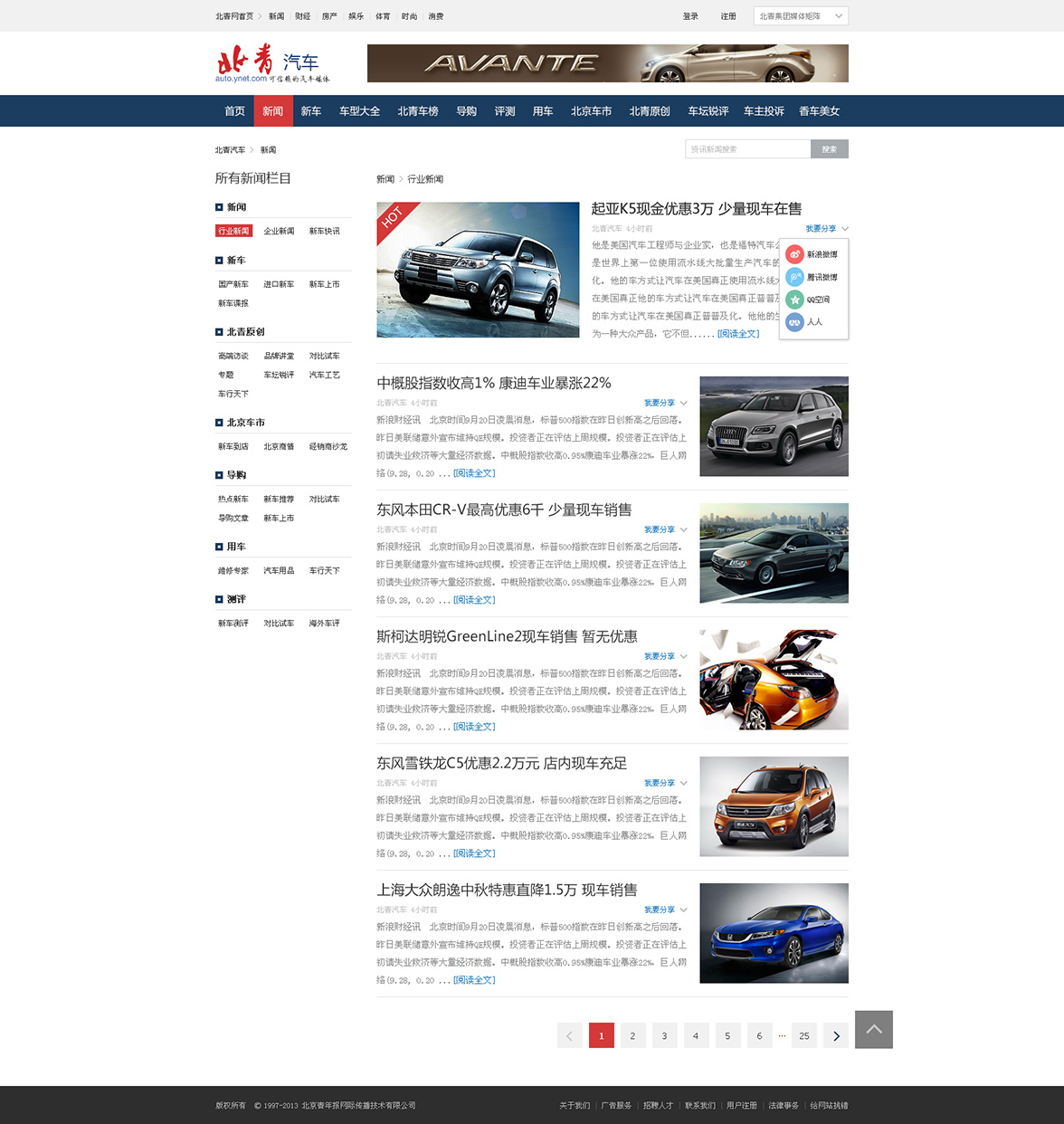The image size is (1064, 1124).
Task: Expand 我要分享 on the 东风本田CR-V article
Action: tap(665, 529)
